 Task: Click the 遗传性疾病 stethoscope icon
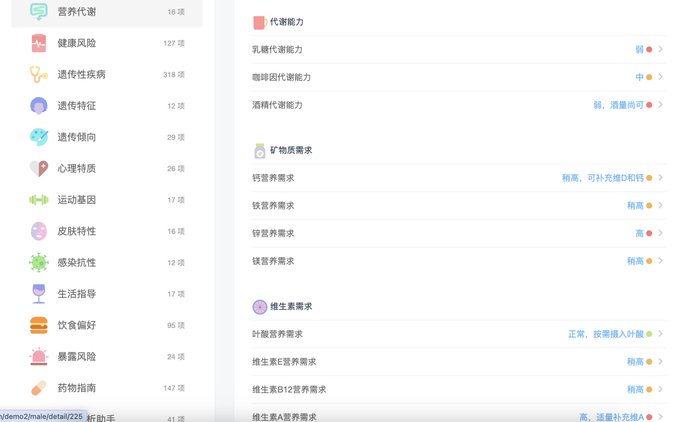point(38,74)
